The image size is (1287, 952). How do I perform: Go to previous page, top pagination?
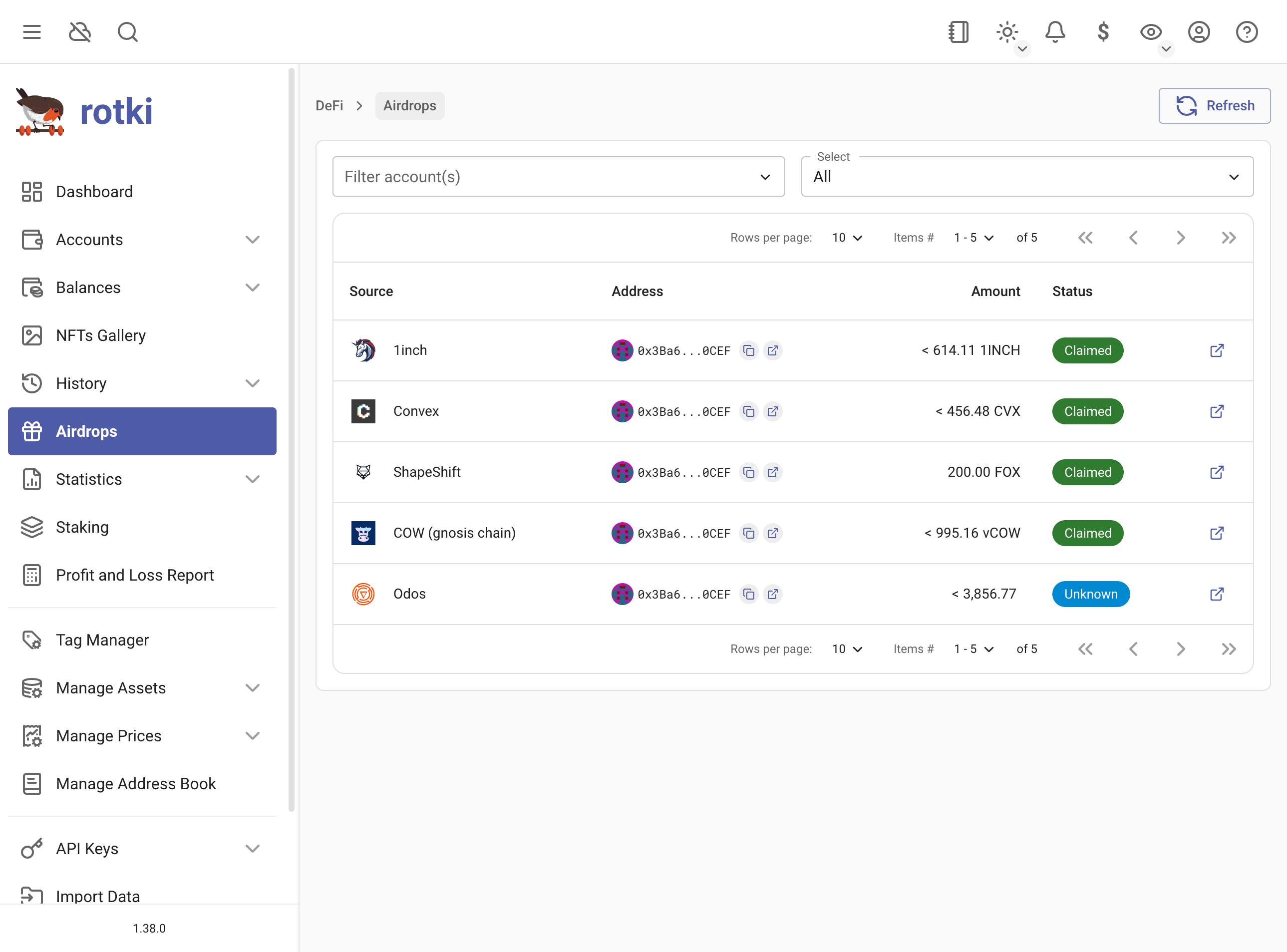pyautogui.click(x=1133, y=238)
